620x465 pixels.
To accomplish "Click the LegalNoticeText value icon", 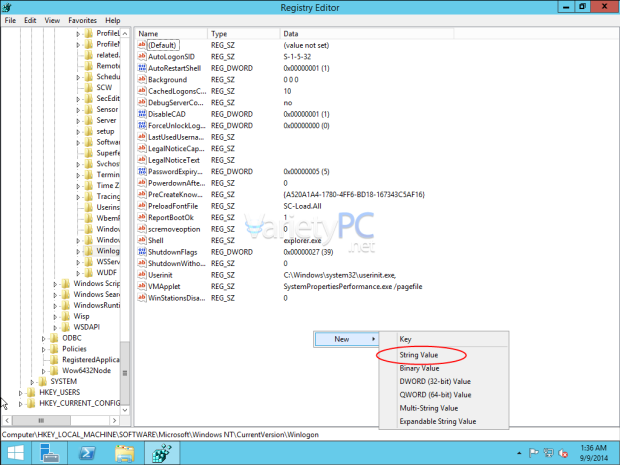I will (x=142, y=160).
